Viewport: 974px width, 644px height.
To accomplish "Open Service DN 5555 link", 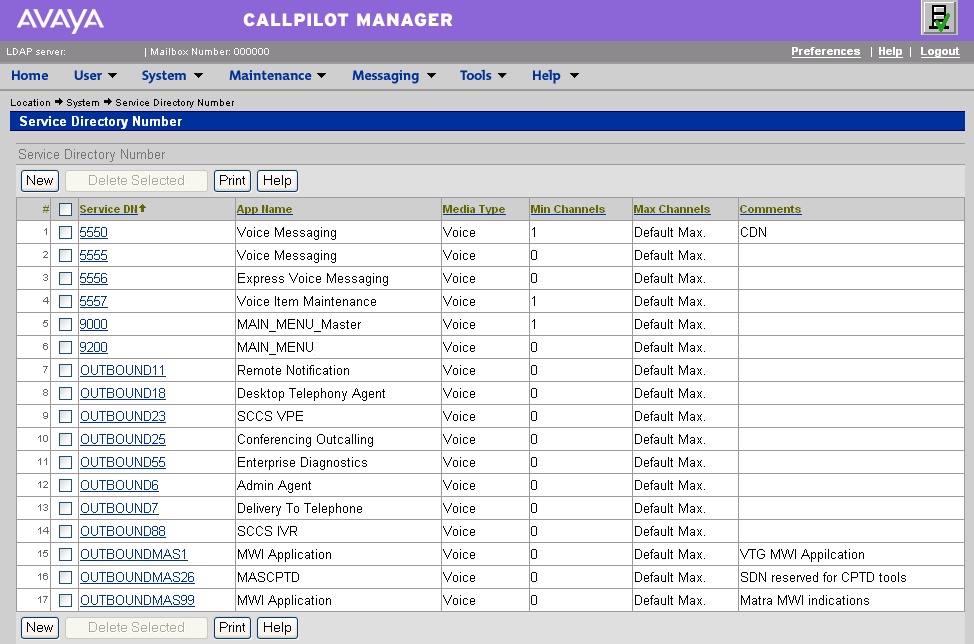I will (x=94, y=256).
